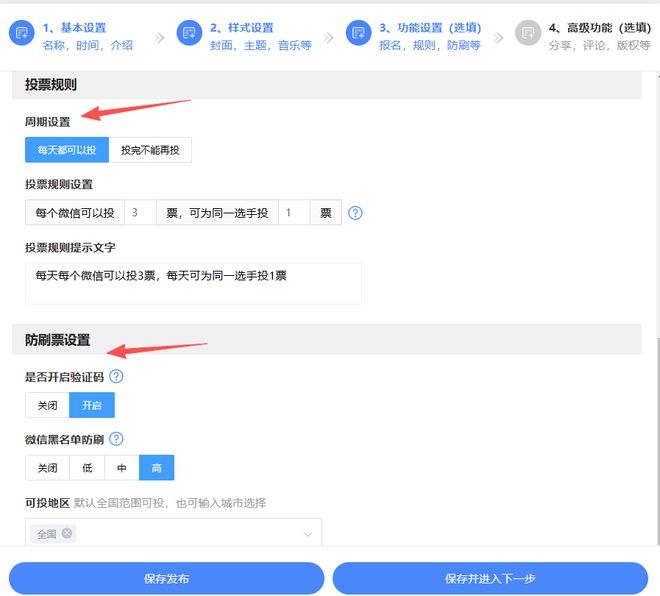This screenshot has height=596, width=660.
Task: Click the step 1 基本设置 circle icon
Action: (21, 34)
